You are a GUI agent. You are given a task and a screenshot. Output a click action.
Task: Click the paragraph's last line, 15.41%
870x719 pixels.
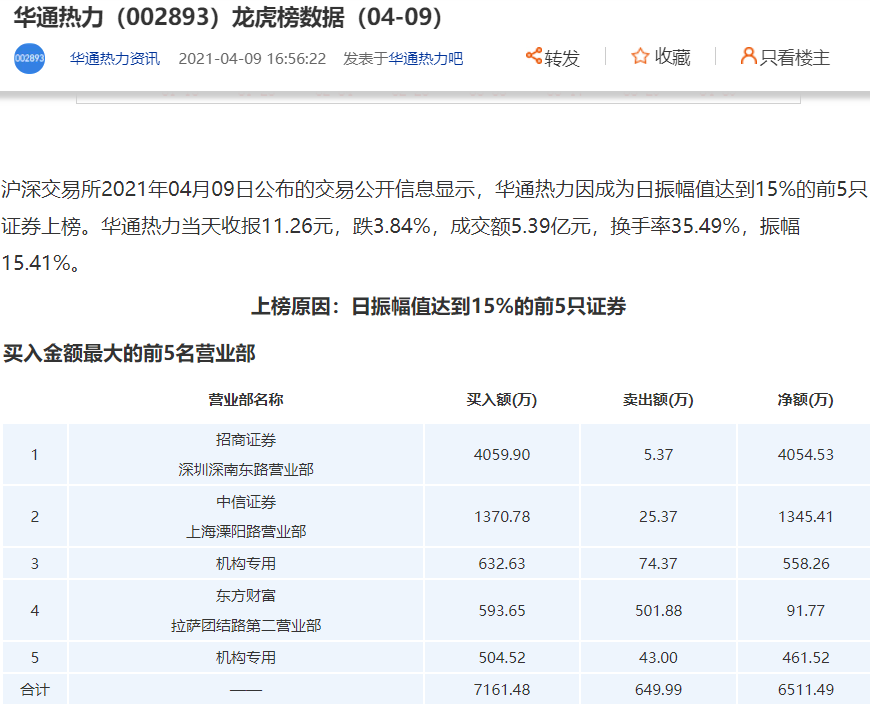[42, 263]
